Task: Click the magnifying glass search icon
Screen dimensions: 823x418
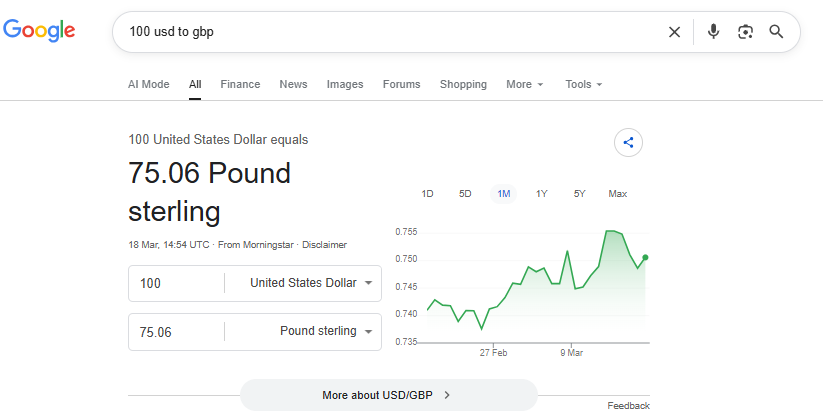Action: 776,32
